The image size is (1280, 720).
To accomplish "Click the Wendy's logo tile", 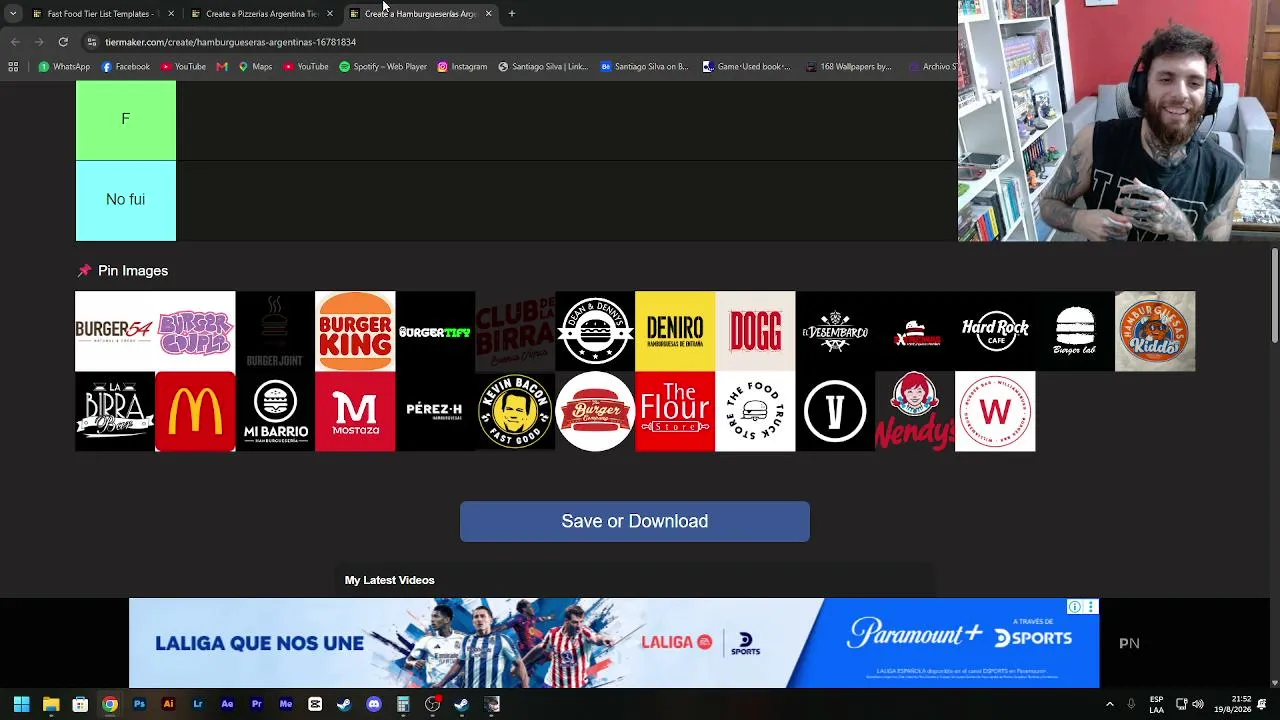I will [915, 411].
